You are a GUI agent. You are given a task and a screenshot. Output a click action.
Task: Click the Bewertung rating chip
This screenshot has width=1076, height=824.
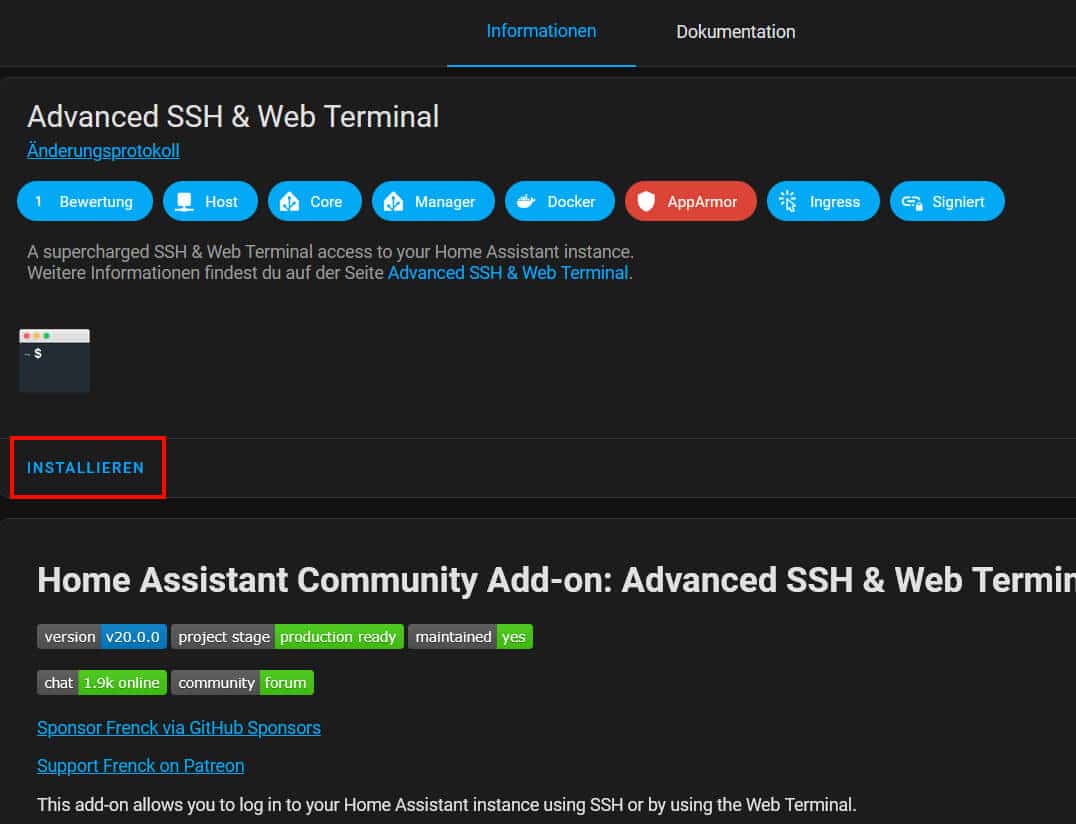[85, 202]
